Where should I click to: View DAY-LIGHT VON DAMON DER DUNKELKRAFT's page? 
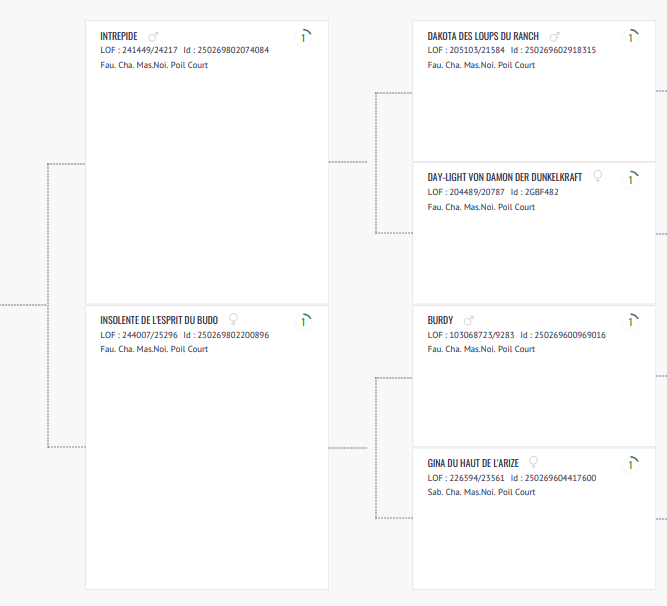(504, 177)
